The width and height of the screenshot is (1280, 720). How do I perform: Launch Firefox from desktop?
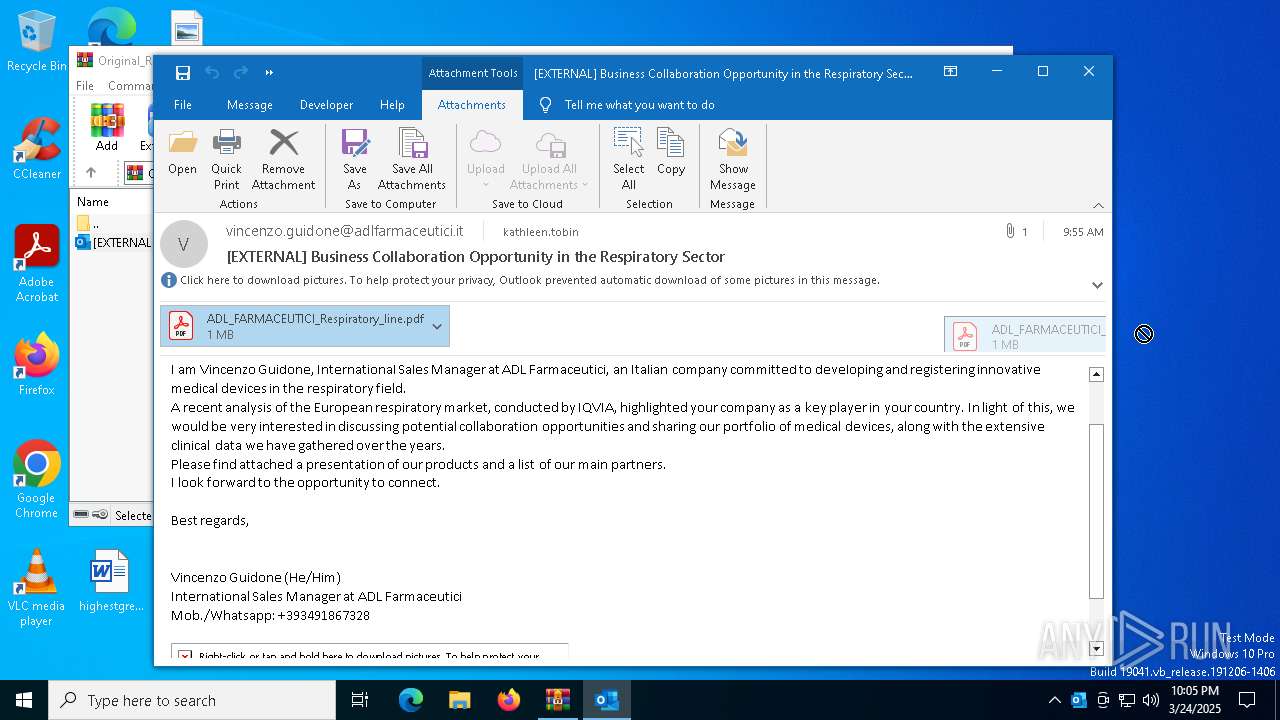[x=37, y=365]
